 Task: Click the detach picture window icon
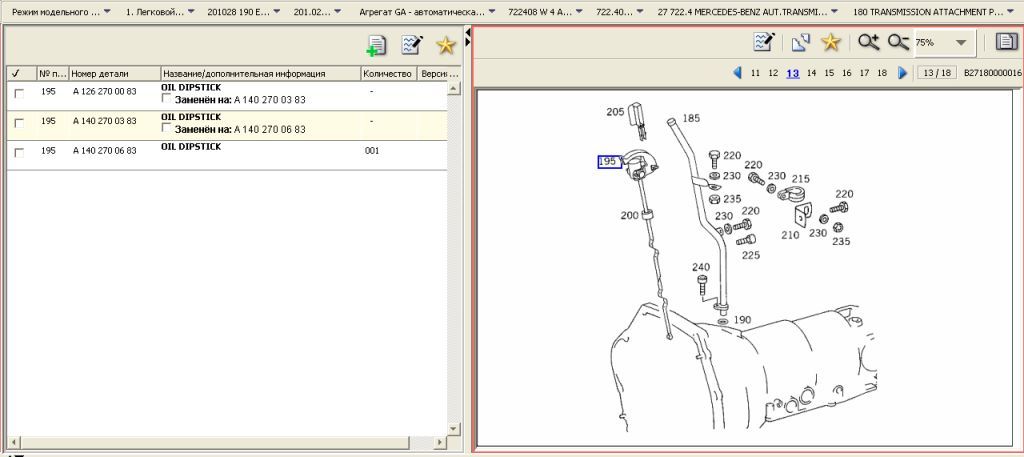tap(799, 42)
